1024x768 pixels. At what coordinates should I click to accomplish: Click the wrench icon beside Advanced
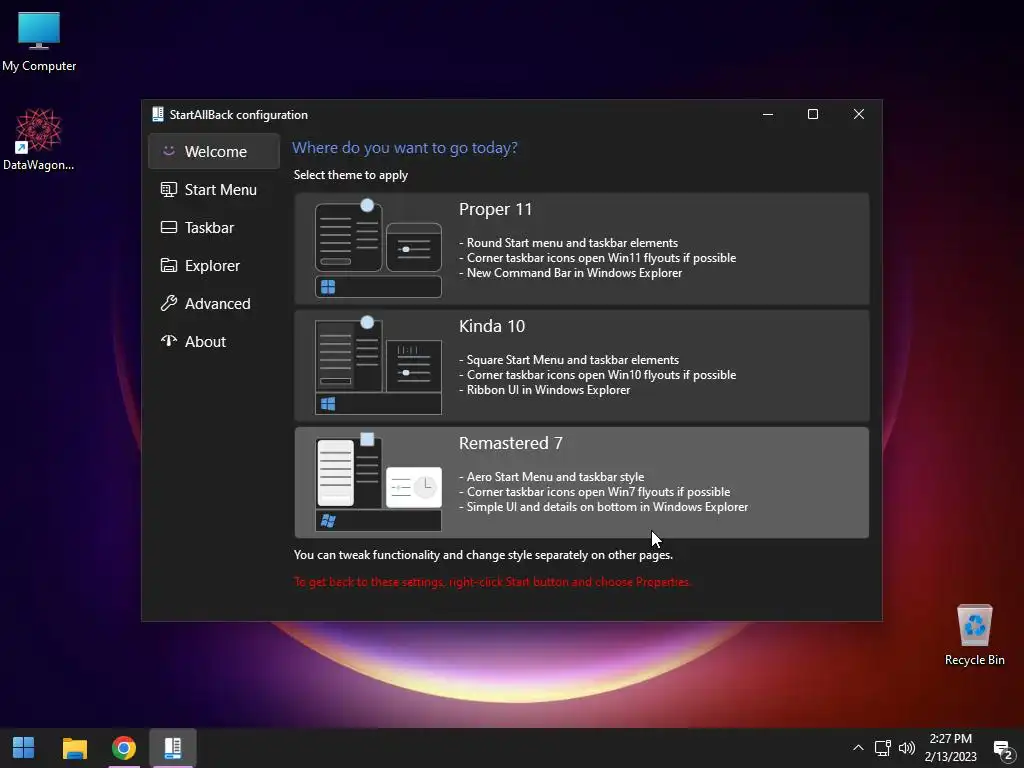pyautogui.click(x=168, y=303)
